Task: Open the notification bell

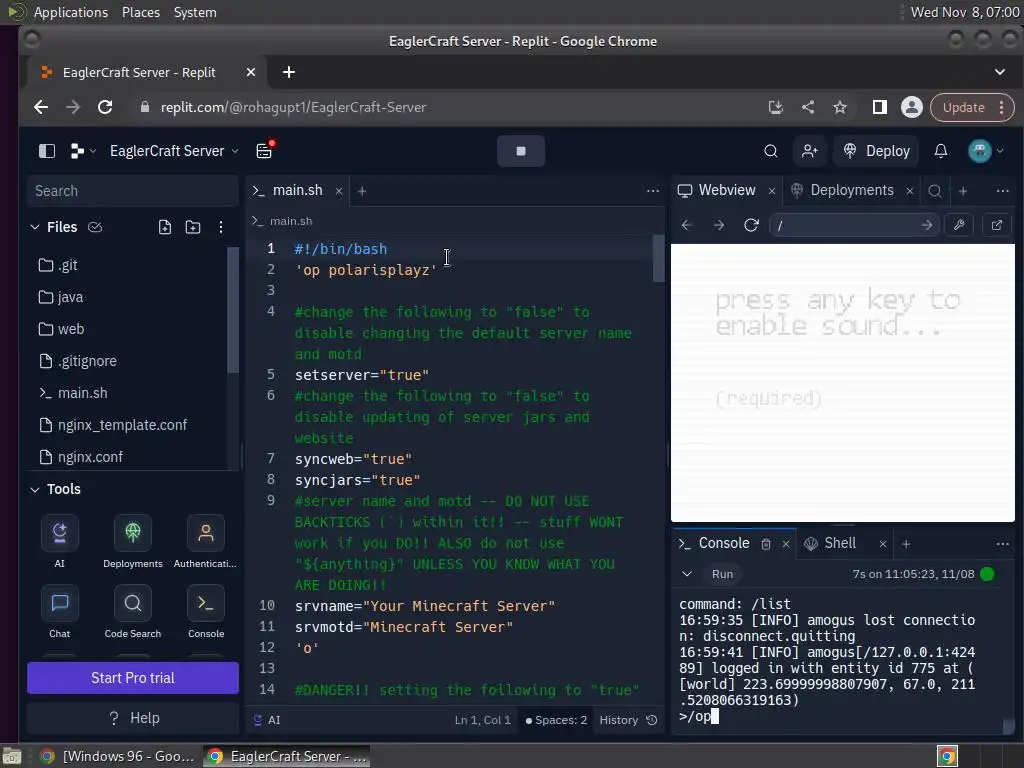Action: tap(940, 151)
